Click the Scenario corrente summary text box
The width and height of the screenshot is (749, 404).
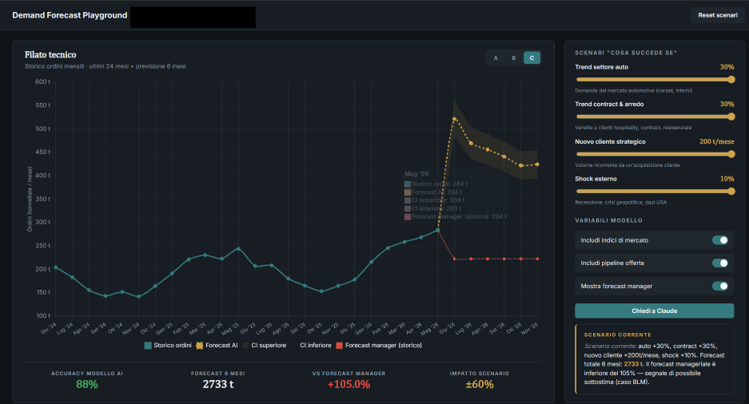point(654,359)
